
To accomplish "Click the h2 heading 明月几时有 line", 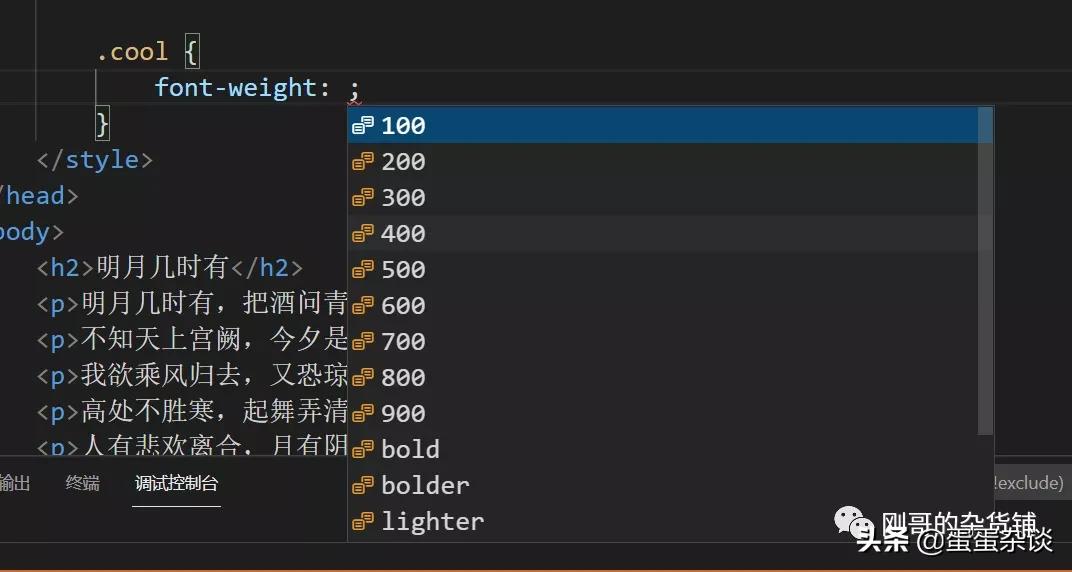I will [170, 268].
